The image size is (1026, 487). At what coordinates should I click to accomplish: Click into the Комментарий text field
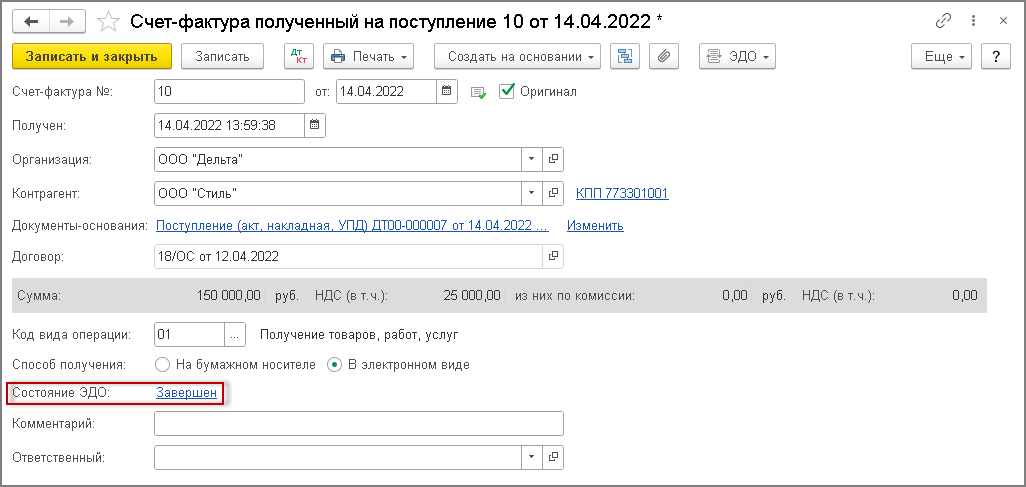pyautogui.click(x=358, y=424)
